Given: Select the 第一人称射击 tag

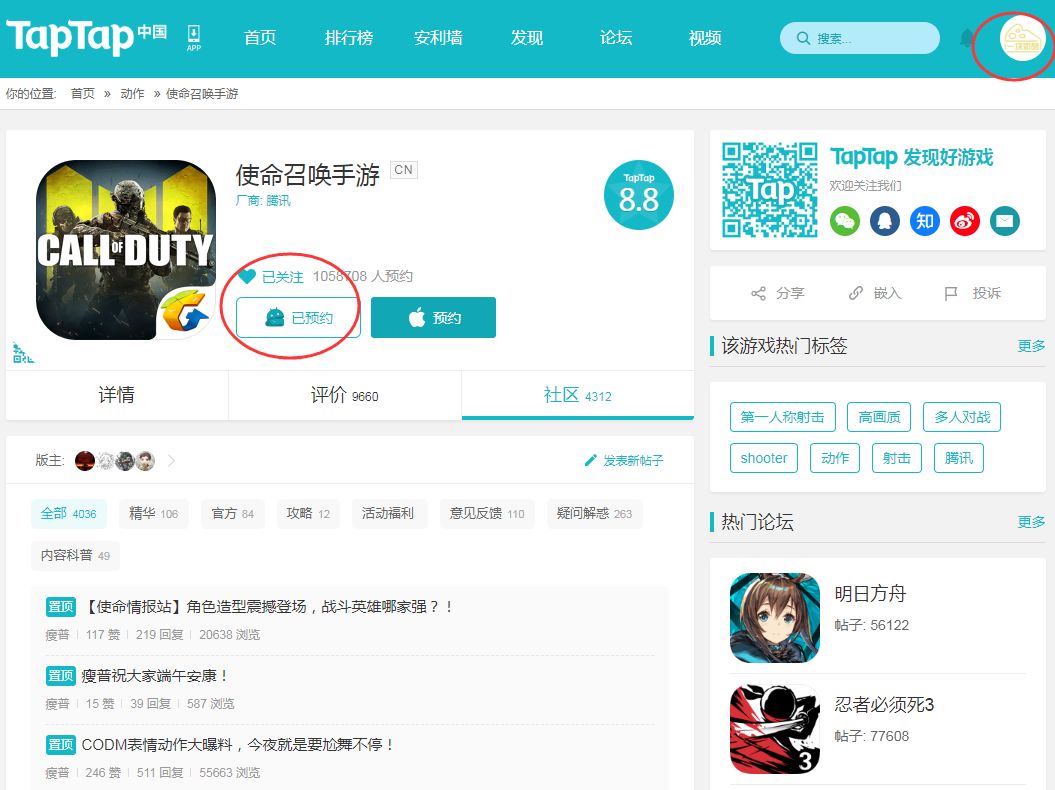Looking at the screenshot, I should click(783, 417).
